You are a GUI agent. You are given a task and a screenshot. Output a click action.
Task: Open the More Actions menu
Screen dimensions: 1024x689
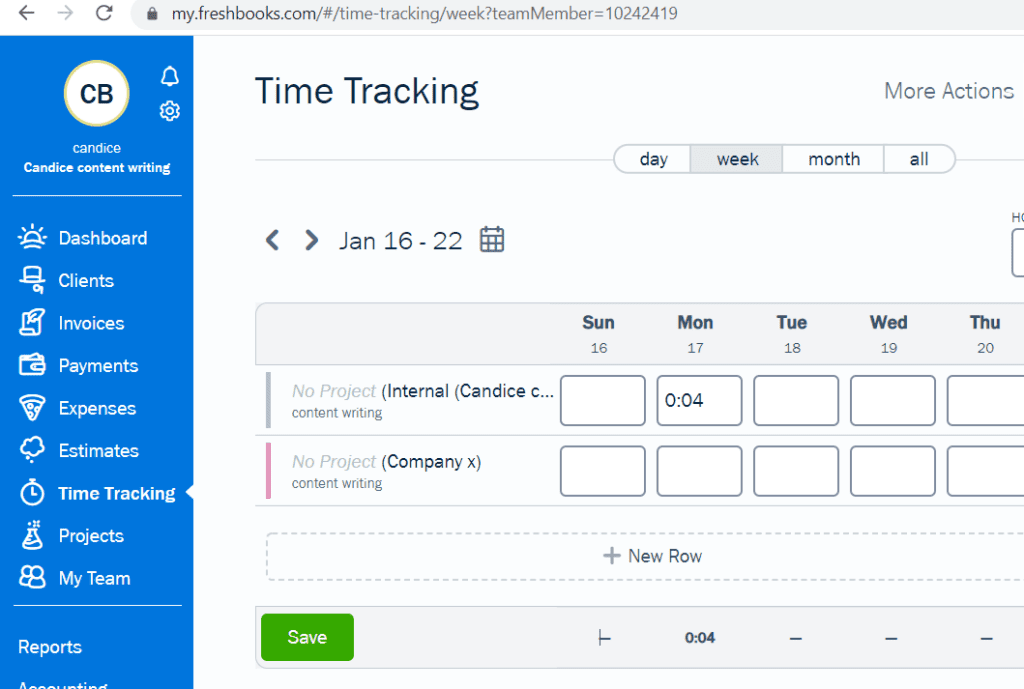click(948, 91)
